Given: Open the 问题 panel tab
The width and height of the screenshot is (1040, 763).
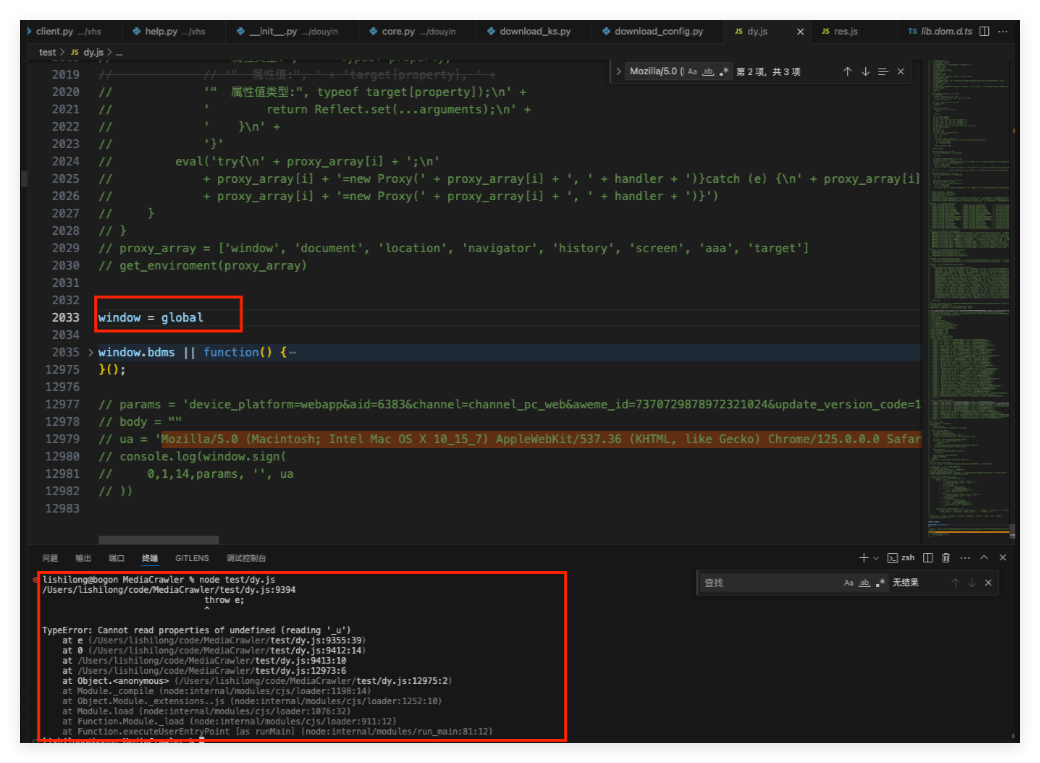Looking at the screenshot, I should [x=50, y=558].
